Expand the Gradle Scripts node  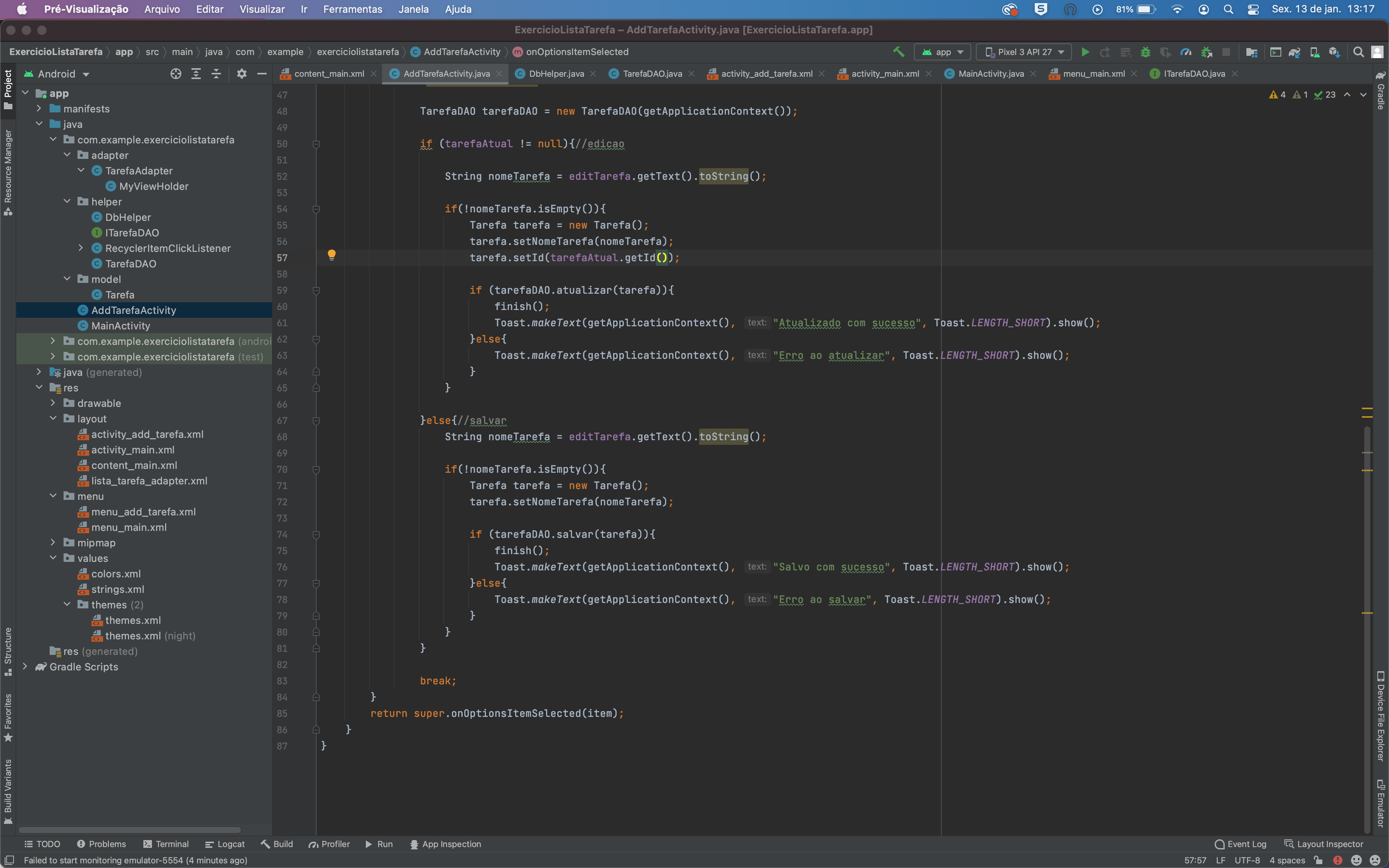[x=25, y=666]
